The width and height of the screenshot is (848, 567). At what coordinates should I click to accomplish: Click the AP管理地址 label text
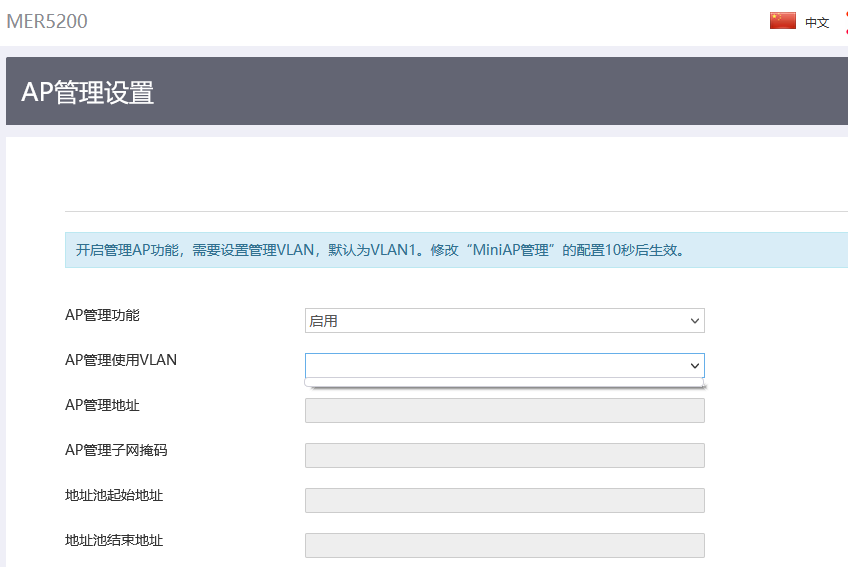pyautogui.click(x=102, y=405)
